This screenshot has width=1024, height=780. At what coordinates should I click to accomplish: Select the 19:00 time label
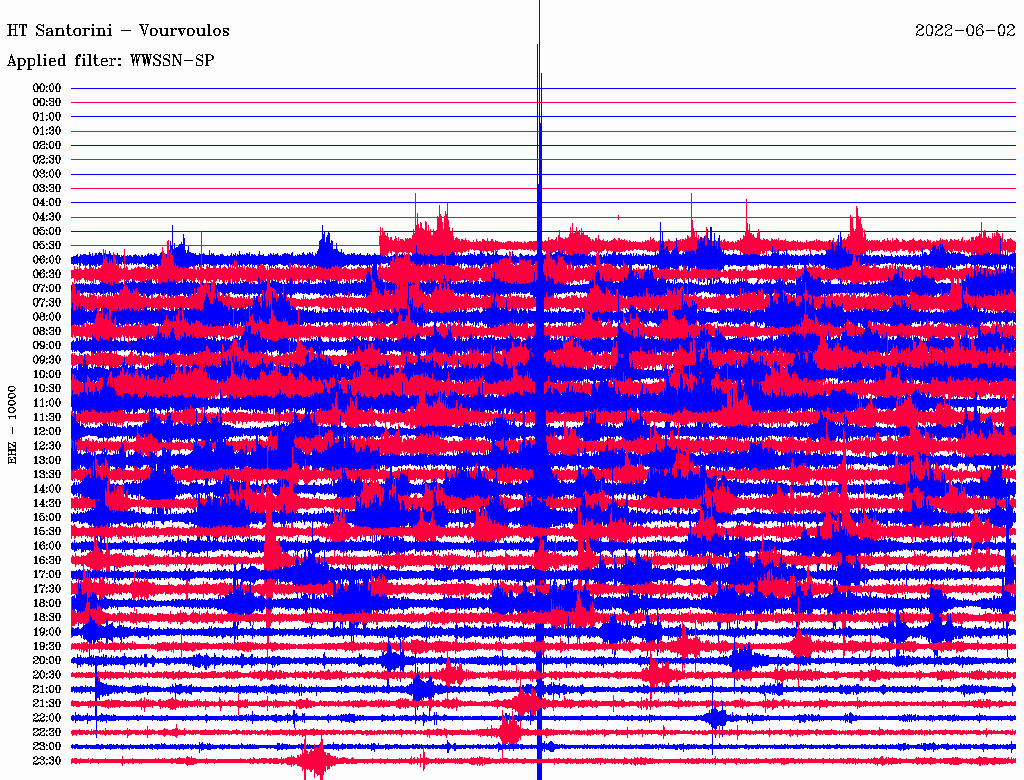pyautogui.click(x=47, y=632)
